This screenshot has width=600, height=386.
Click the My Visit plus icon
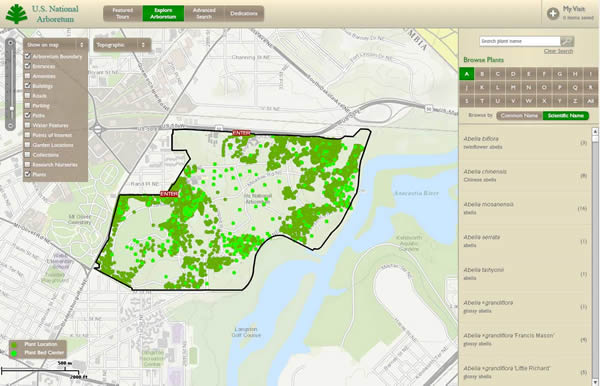click(553, 14)
